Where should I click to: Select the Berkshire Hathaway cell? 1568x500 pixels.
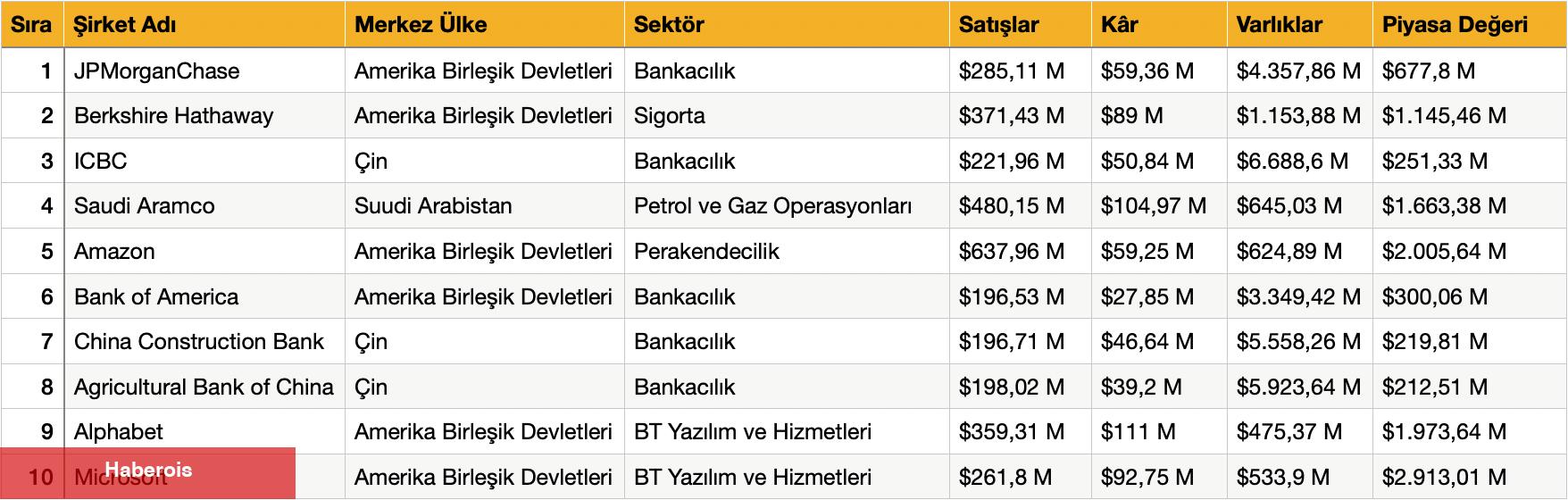[174, 115]
